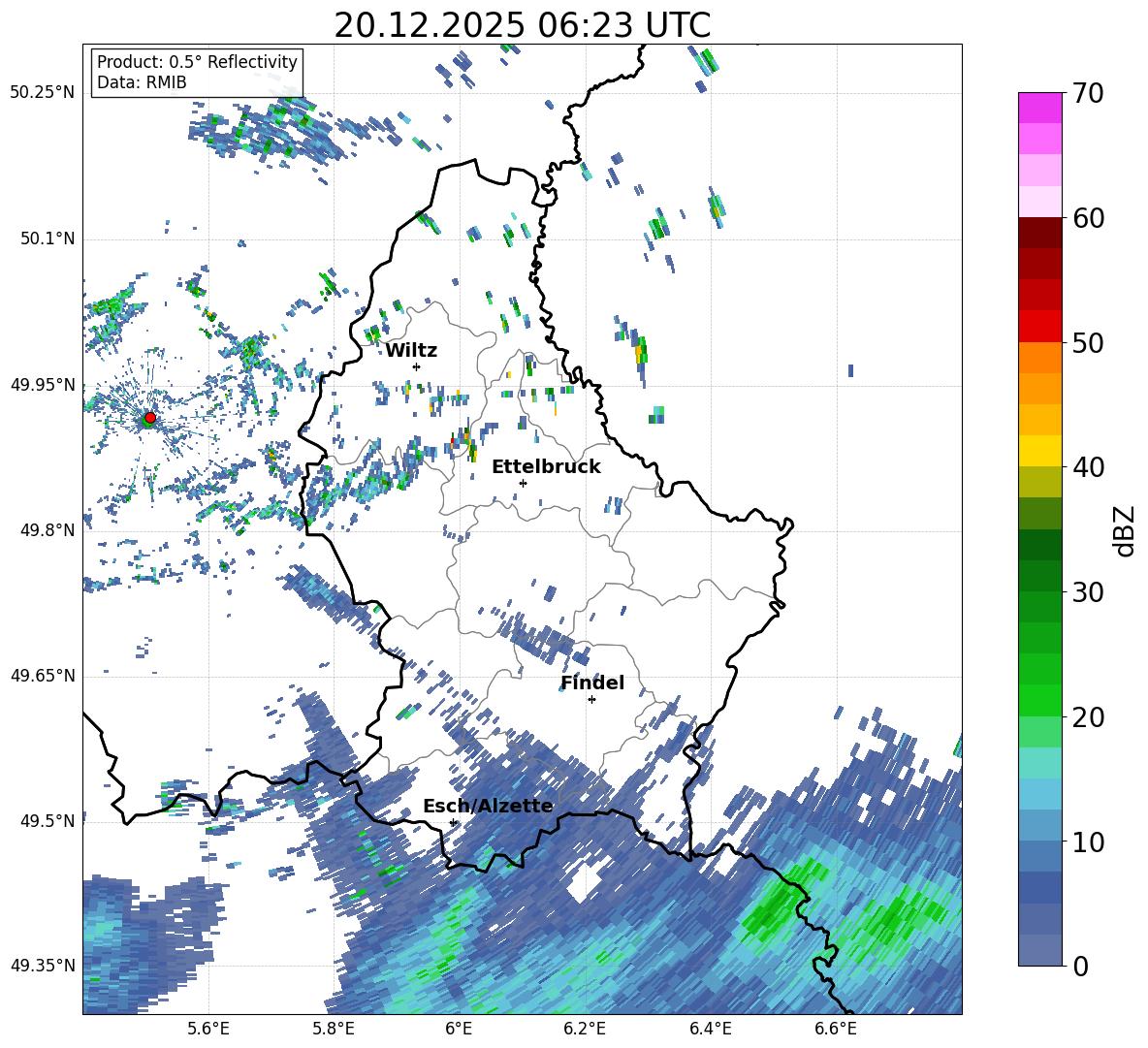Click the colorbar tick label 50

[x=1088, y=343]
